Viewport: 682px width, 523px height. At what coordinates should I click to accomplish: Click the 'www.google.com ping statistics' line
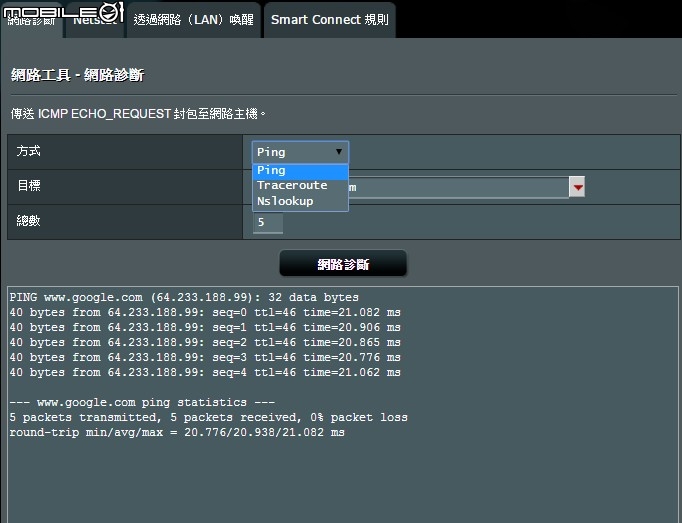click(142, 402)
